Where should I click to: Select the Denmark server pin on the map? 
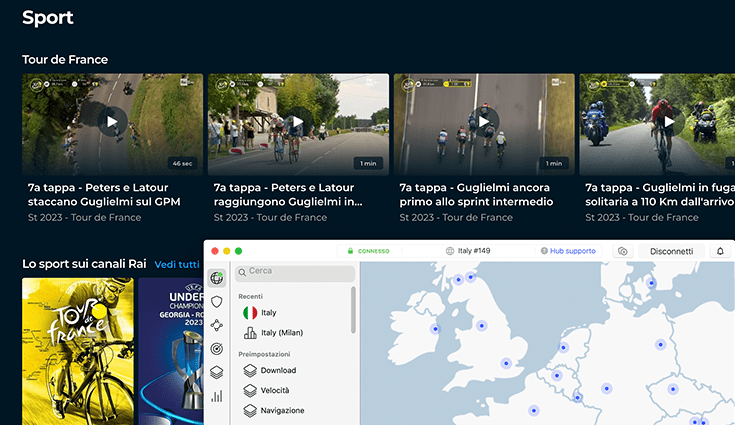[651, 283]
